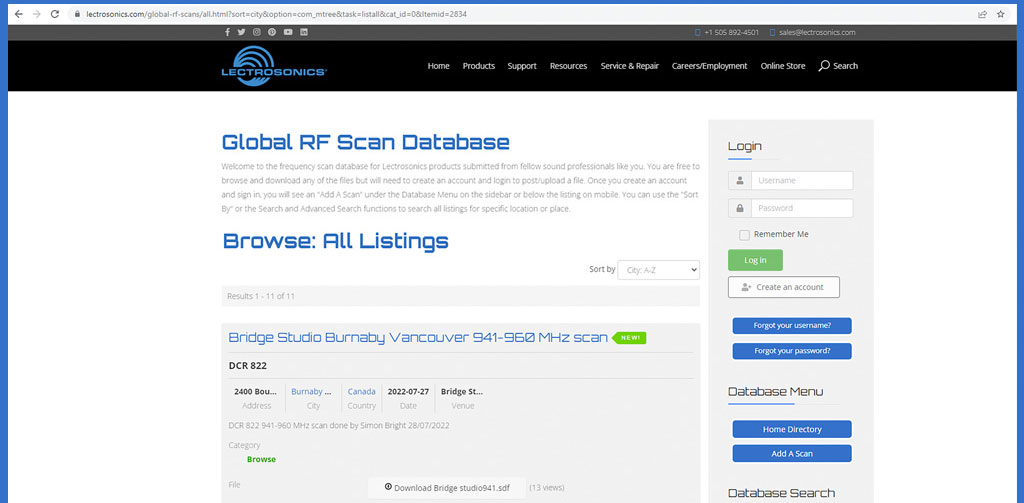Open the Resources menu
This screenshot has width=1024, height=503.
(568, 65)
